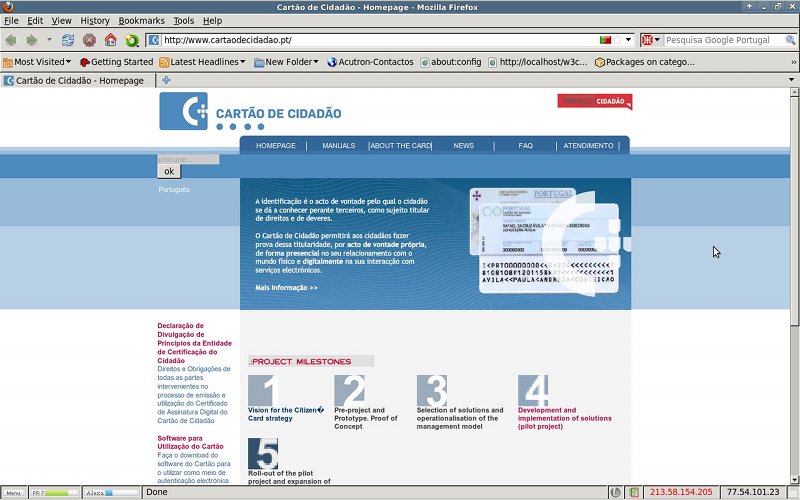Image resolution: width=800 pixels, height=500 pixels.
Task: Open Software para Utilização do Cartão link
Action: (190, 442)
